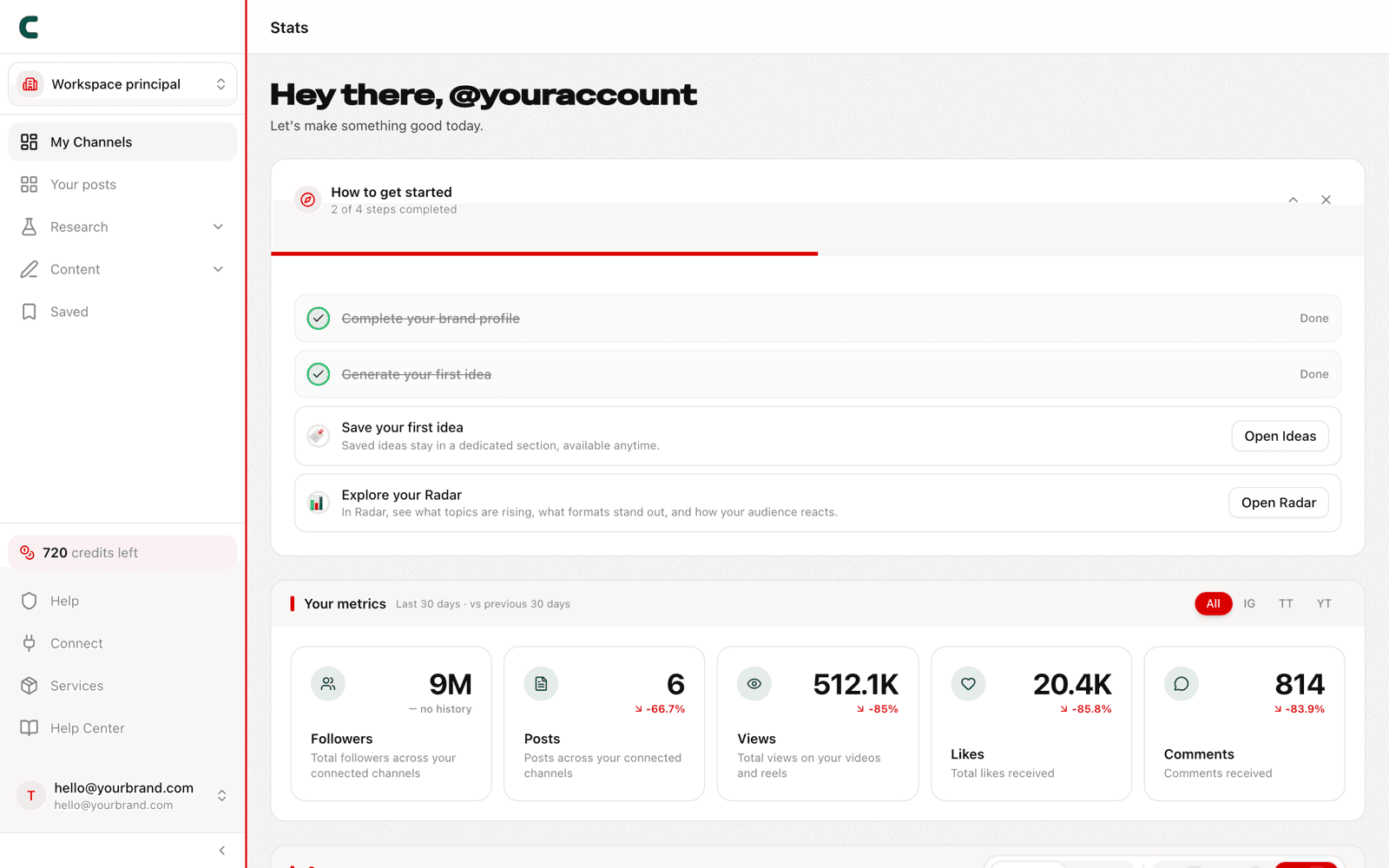Click the Research flask icon
Viewport: 1389px width, 868px height.
pos(29,227)
